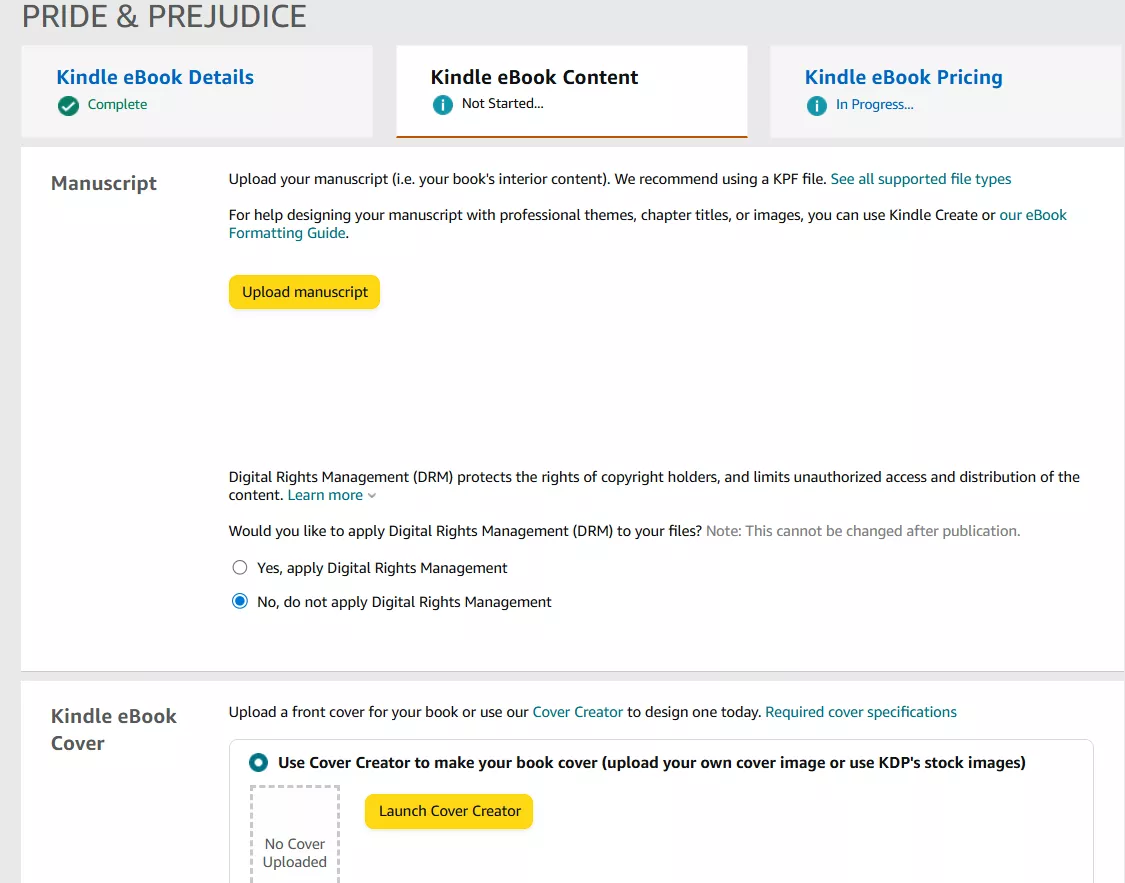Switch to the Kindle eBook Pricing tab

903,78
